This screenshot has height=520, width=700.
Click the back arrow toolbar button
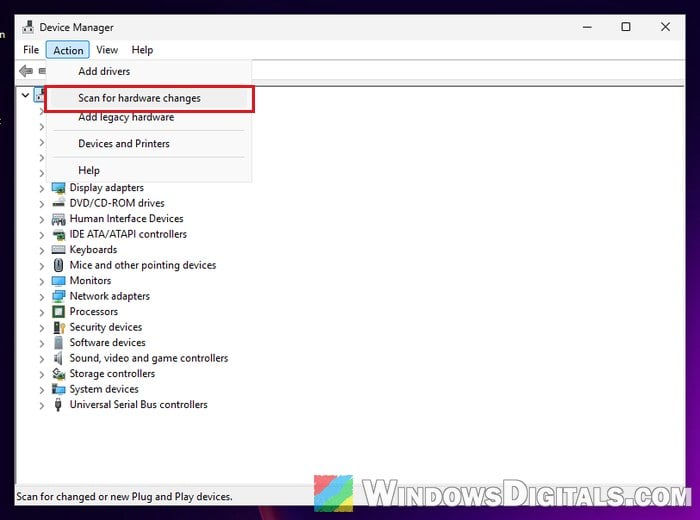pyautogui.click(x=26, y=71)
